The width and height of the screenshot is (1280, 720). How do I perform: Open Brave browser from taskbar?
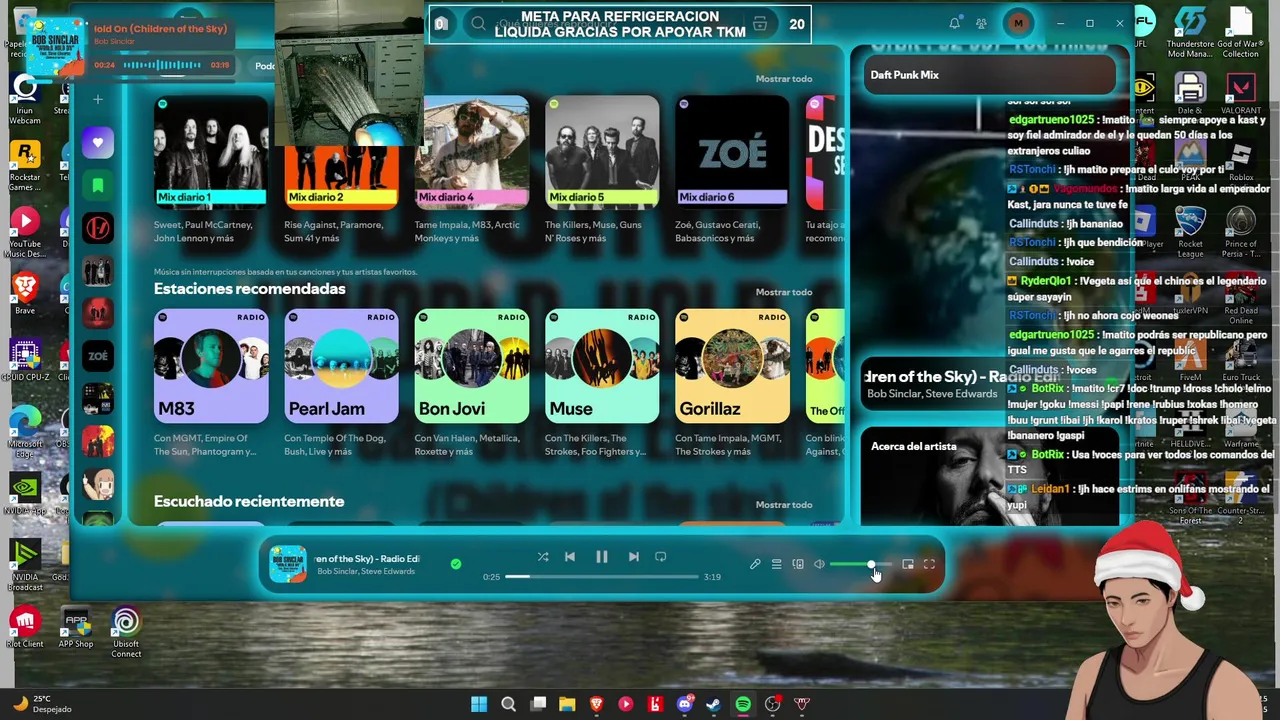point(597,704)
